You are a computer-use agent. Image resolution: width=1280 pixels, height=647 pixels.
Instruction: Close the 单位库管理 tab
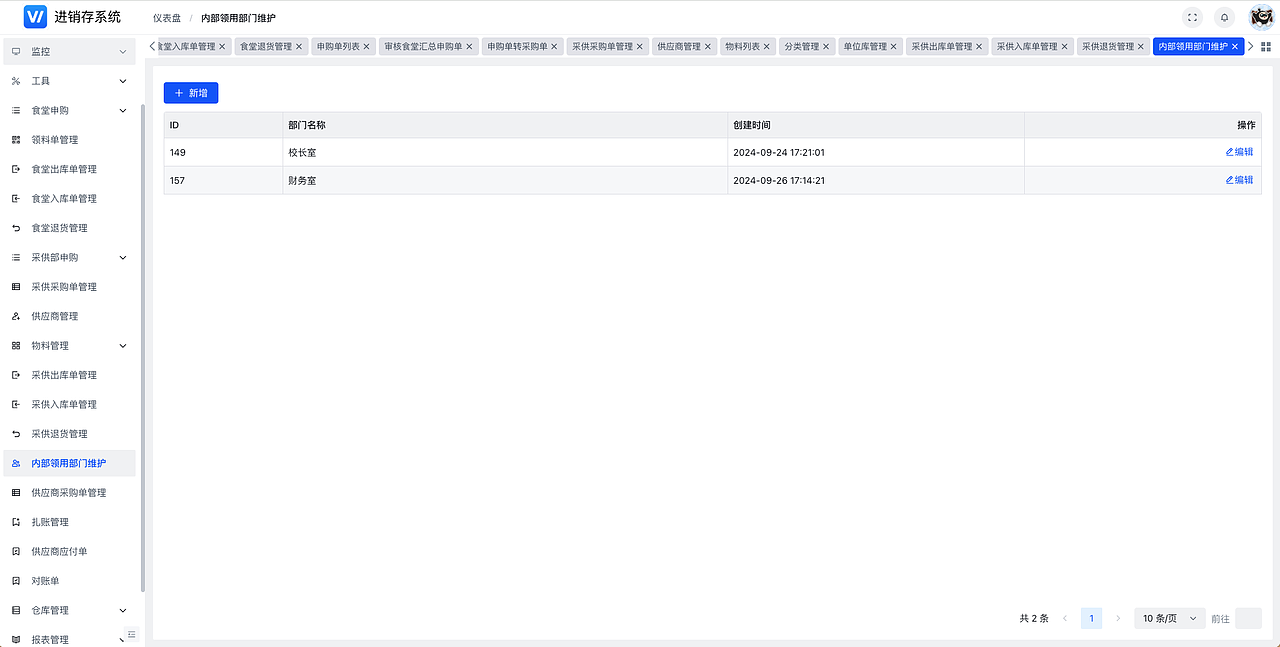pos(895,46)
